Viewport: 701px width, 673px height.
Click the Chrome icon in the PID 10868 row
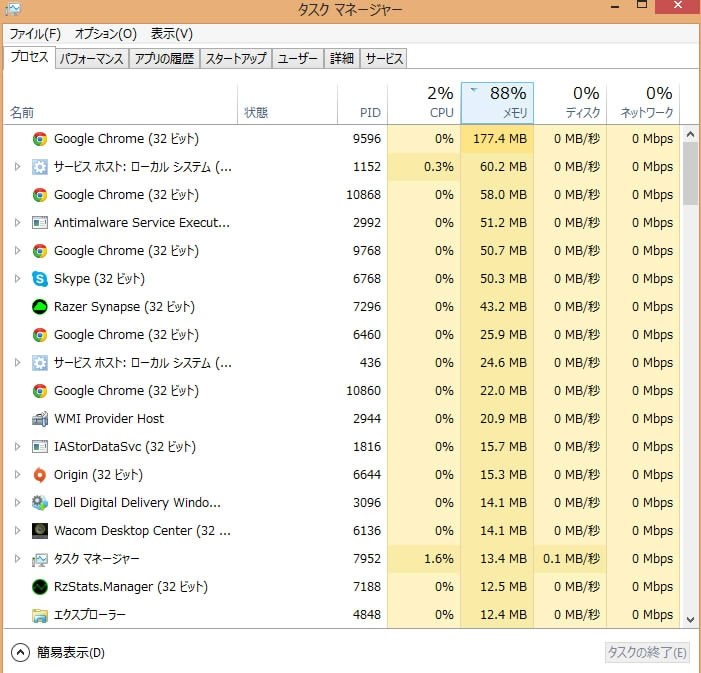click(x=40, y=195)
